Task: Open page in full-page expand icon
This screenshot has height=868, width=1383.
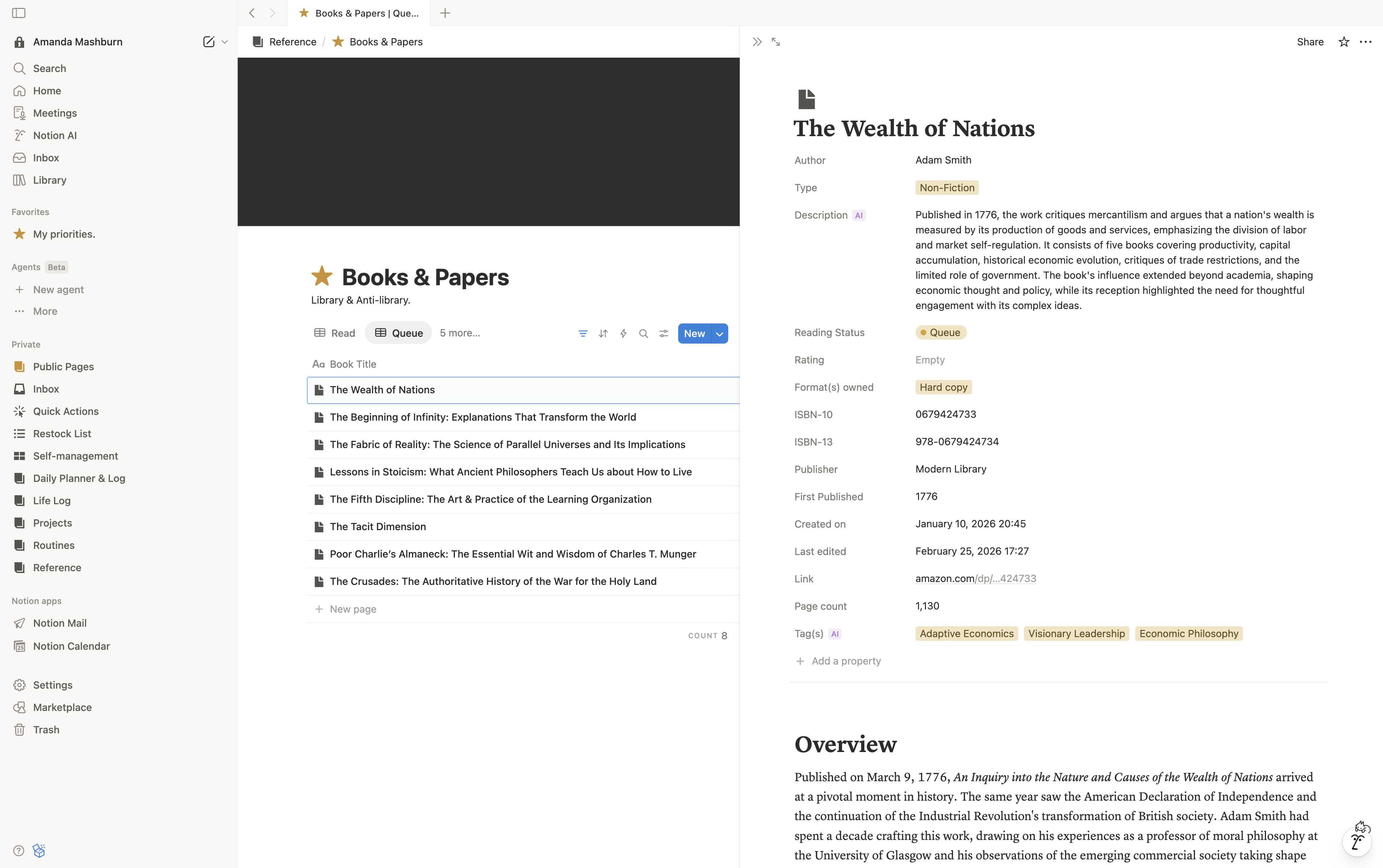Action: 776,42
